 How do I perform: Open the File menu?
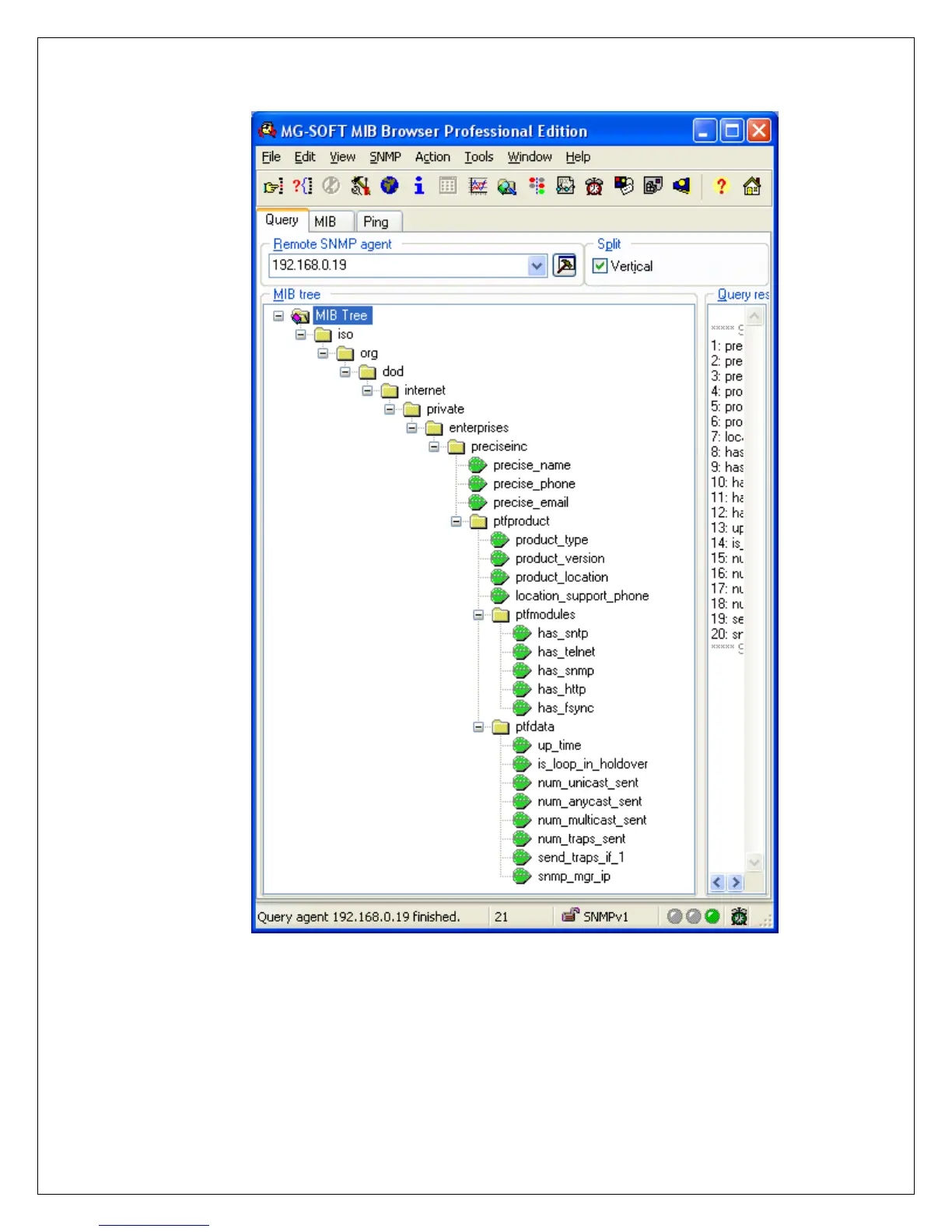coord(271,157)
